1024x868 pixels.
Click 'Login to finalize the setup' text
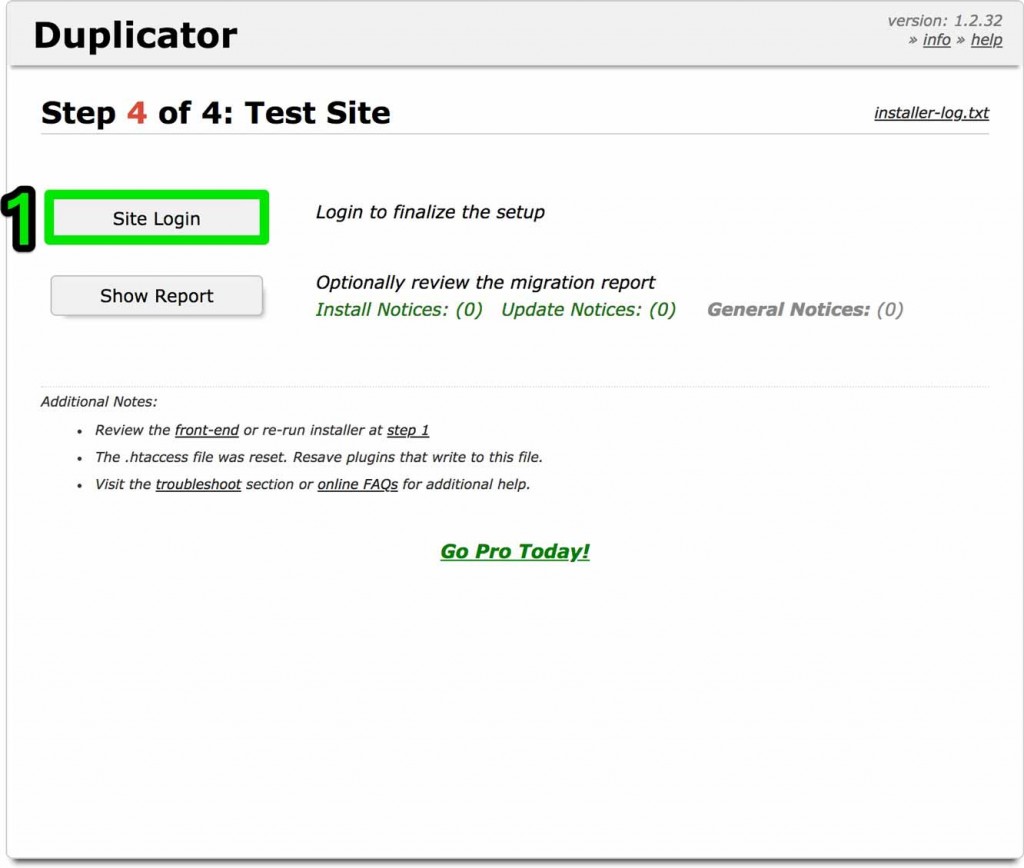coord(430,212)
